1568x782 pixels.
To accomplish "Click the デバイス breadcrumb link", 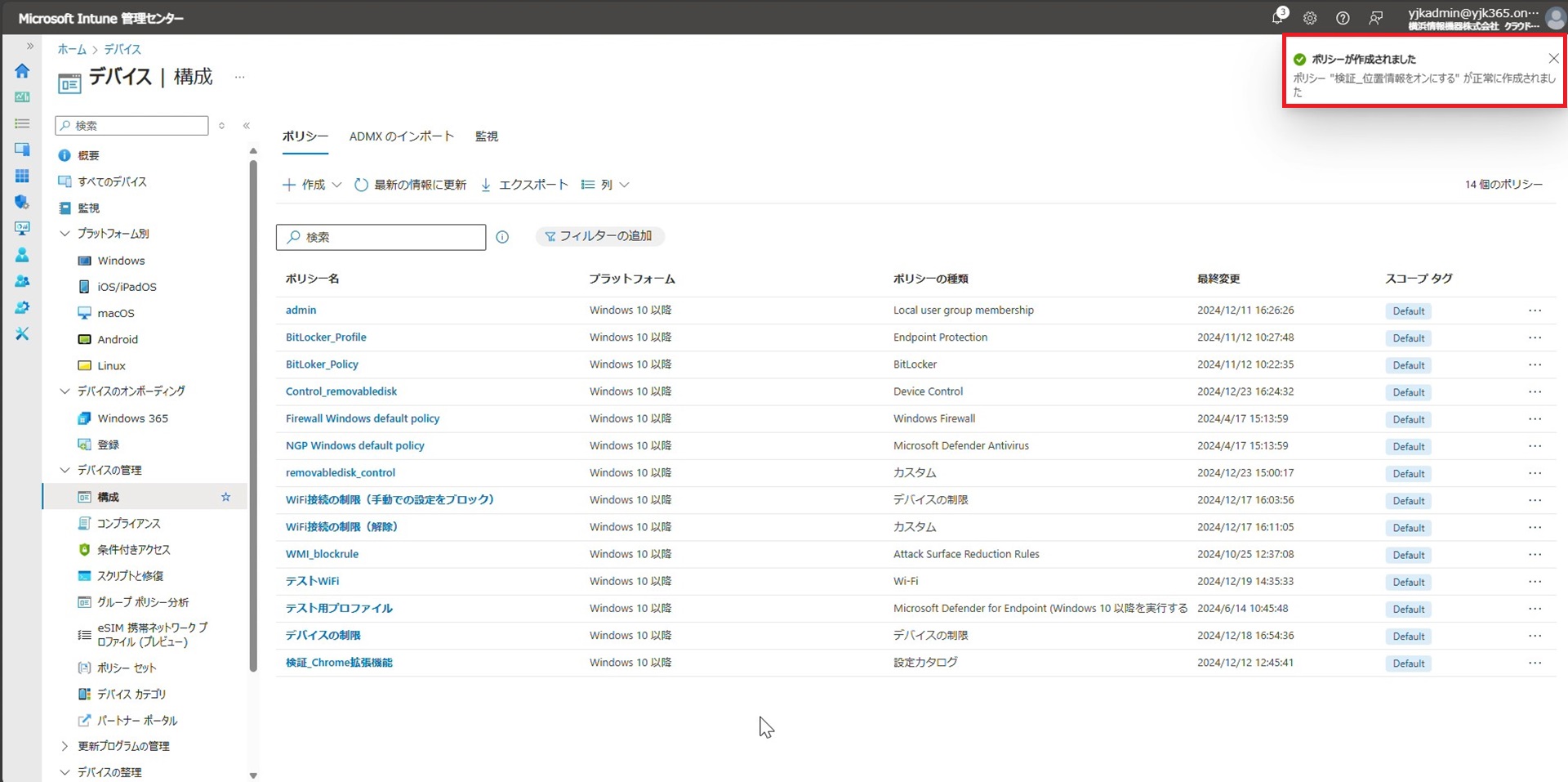I will coord(122,49).
